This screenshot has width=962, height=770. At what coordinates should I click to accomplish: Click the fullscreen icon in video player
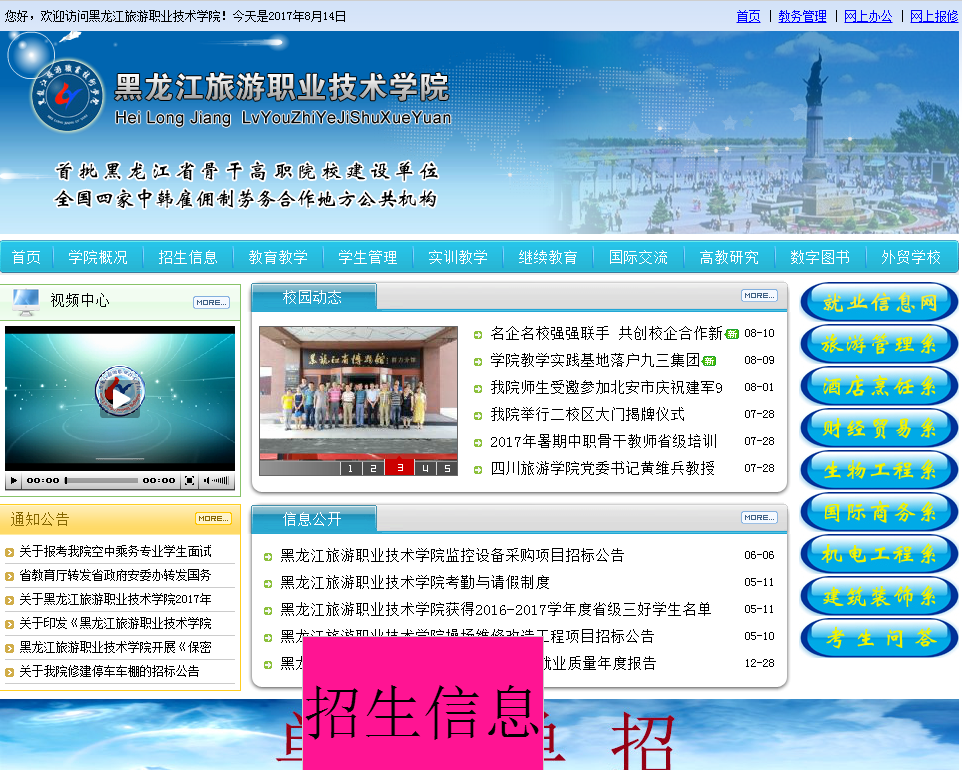(x=189, y=481)
